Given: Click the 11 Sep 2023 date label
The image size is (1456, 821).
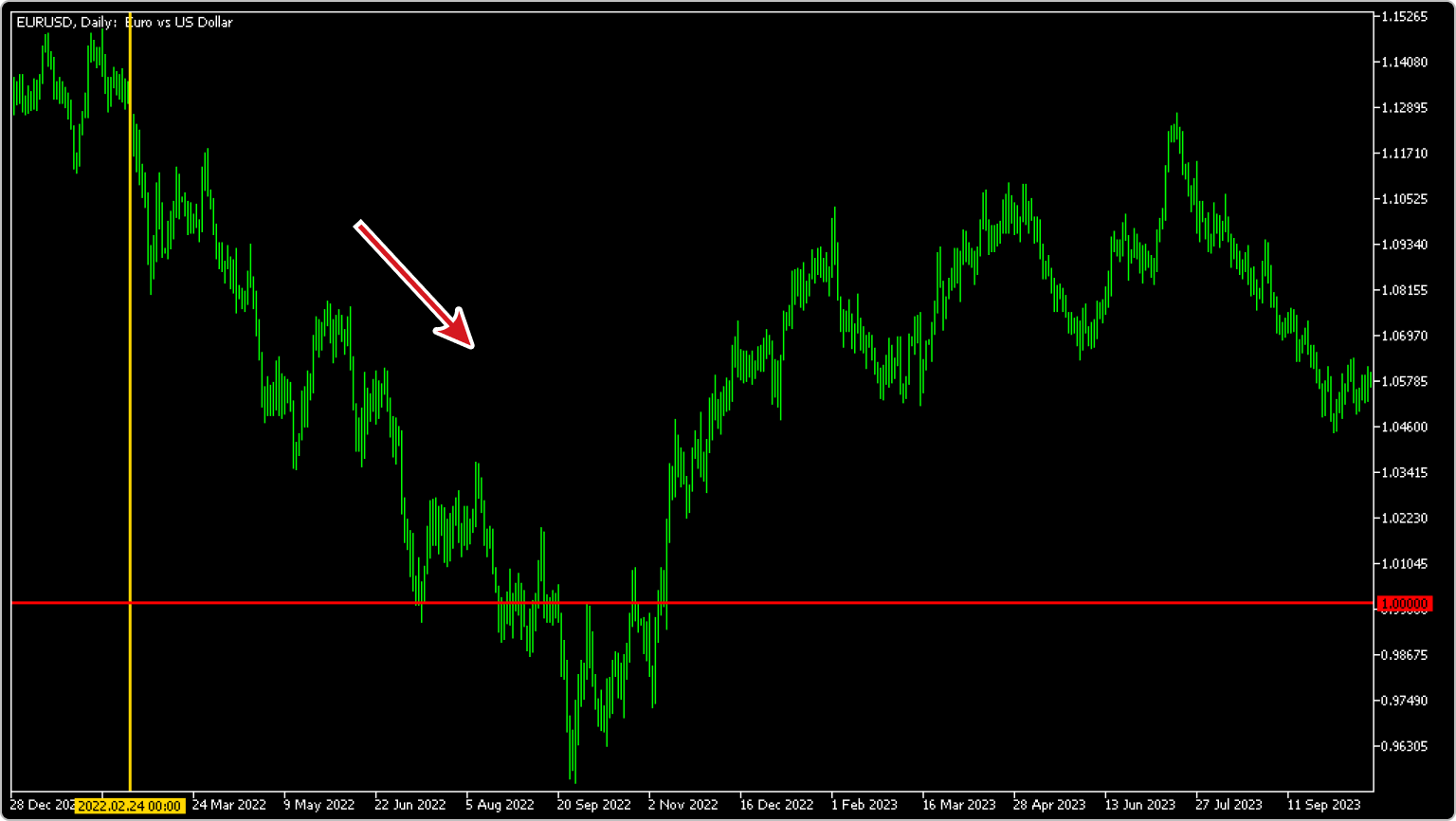Looking at the screenshot, I should (1324, 805).
